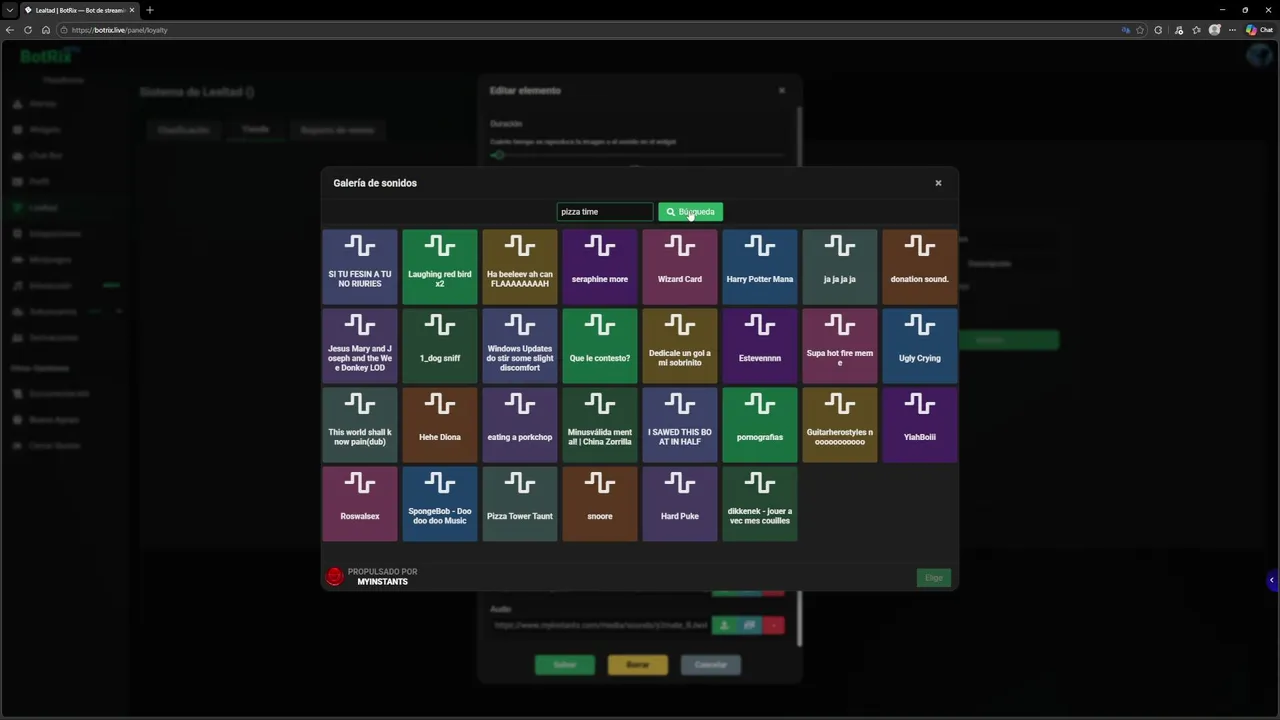Choose the 'Jesus Mary and Joseph' sound tile
Image resolution: width=1280 pixels, height=720 pixels.
tap(360, 345)
